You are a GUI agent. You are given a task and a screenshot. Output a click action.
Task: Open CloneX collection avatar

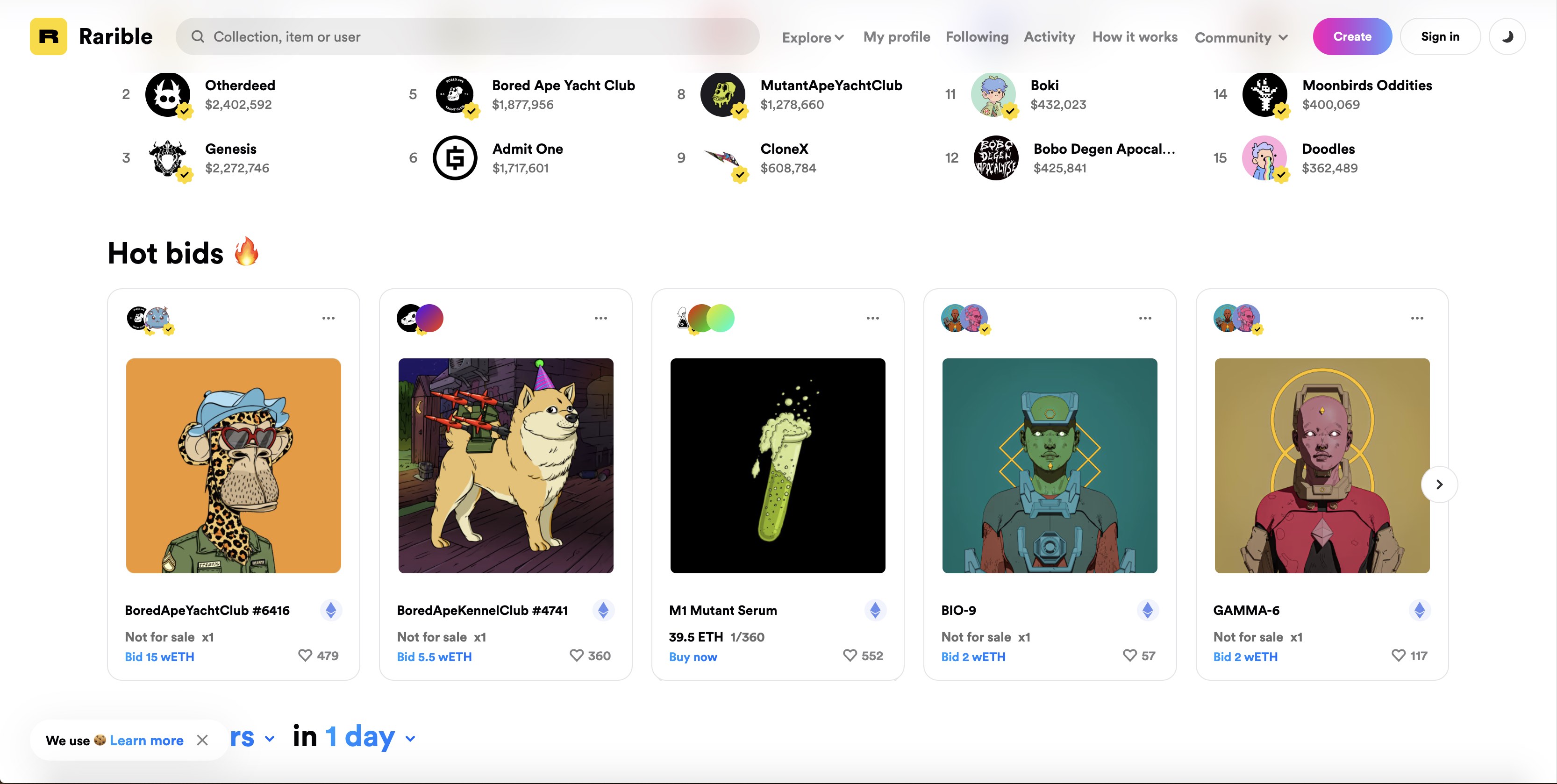click(723, 158)
